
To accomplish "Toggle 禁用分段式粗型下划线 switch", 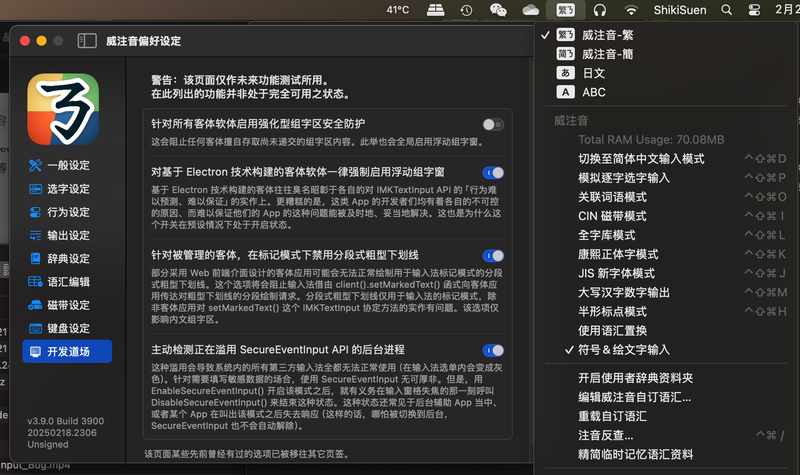I will tap(493, 256).
